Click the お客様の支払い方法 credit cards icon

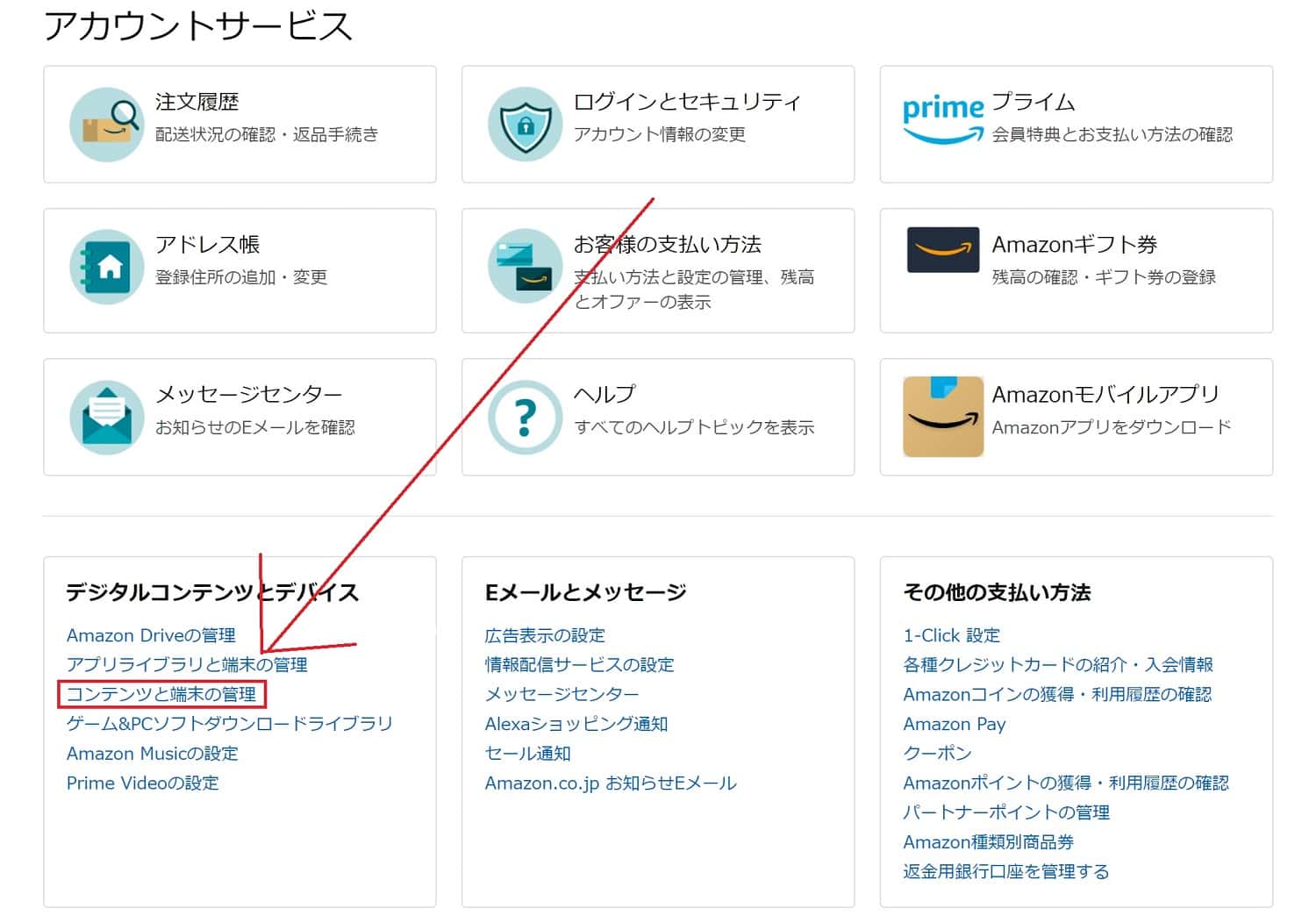coord(525,267)
